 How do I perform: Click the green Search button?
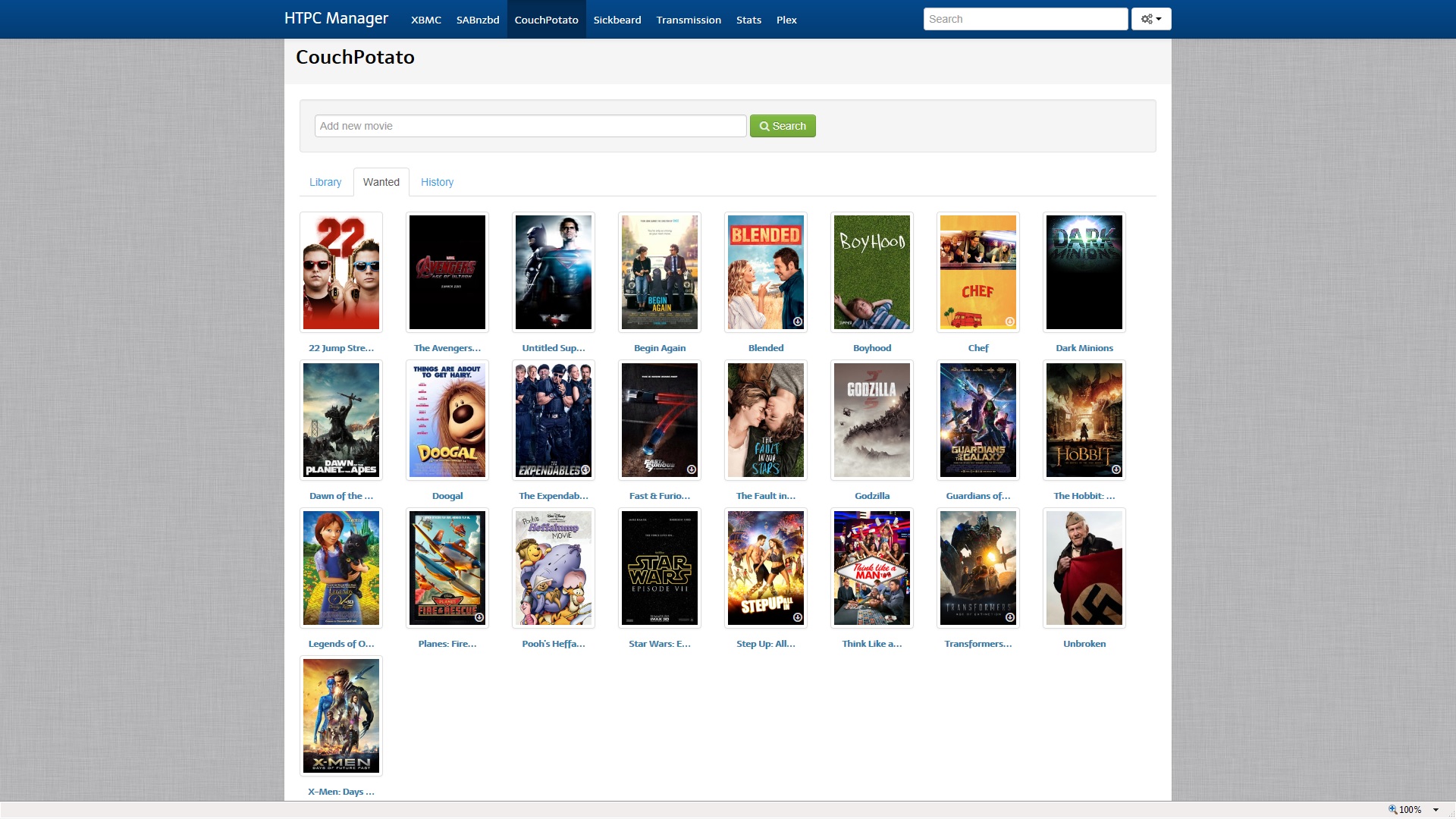[x=783, y=126]
